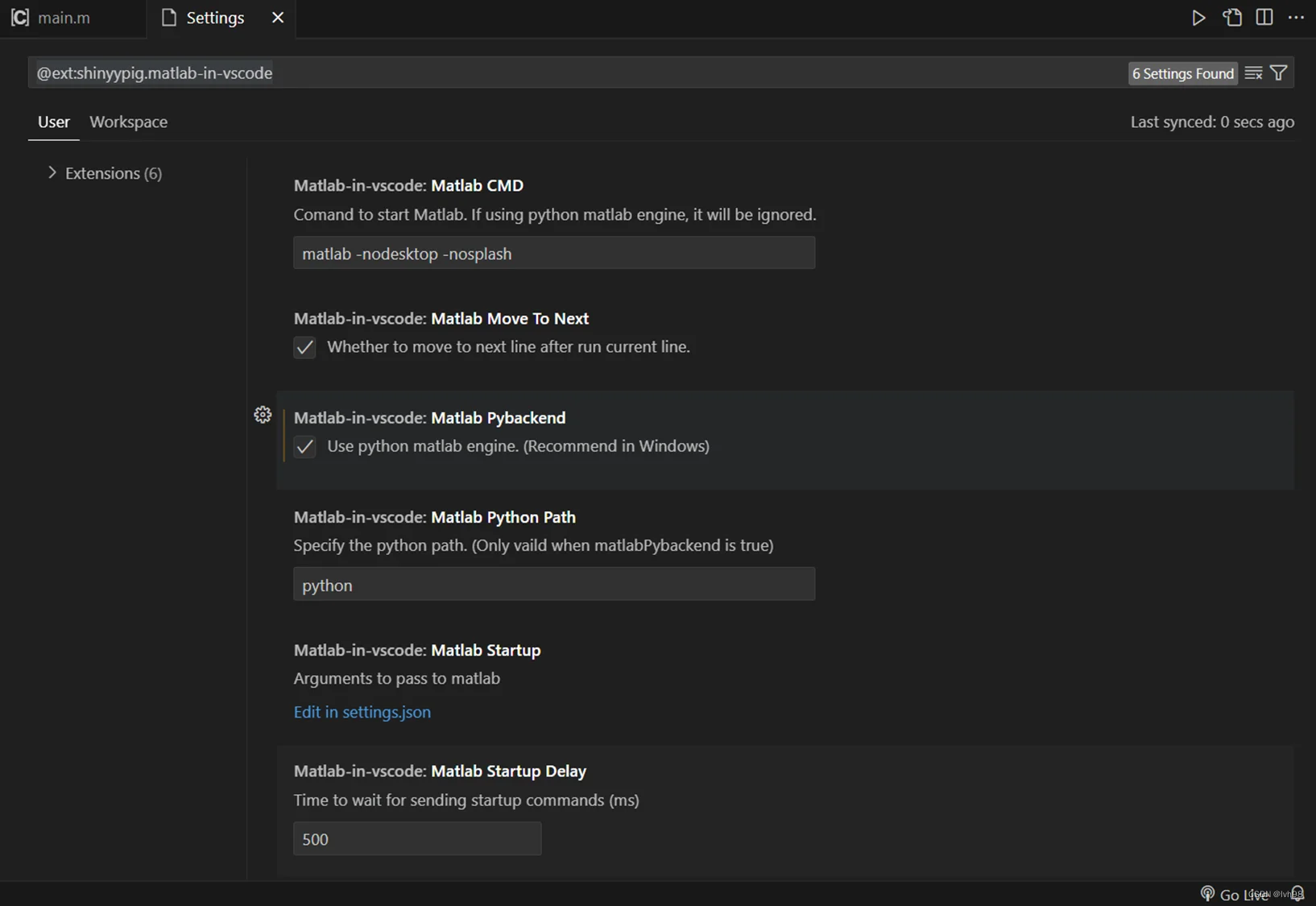Open notifications bell in status bar

click(x=1297, y=893)
